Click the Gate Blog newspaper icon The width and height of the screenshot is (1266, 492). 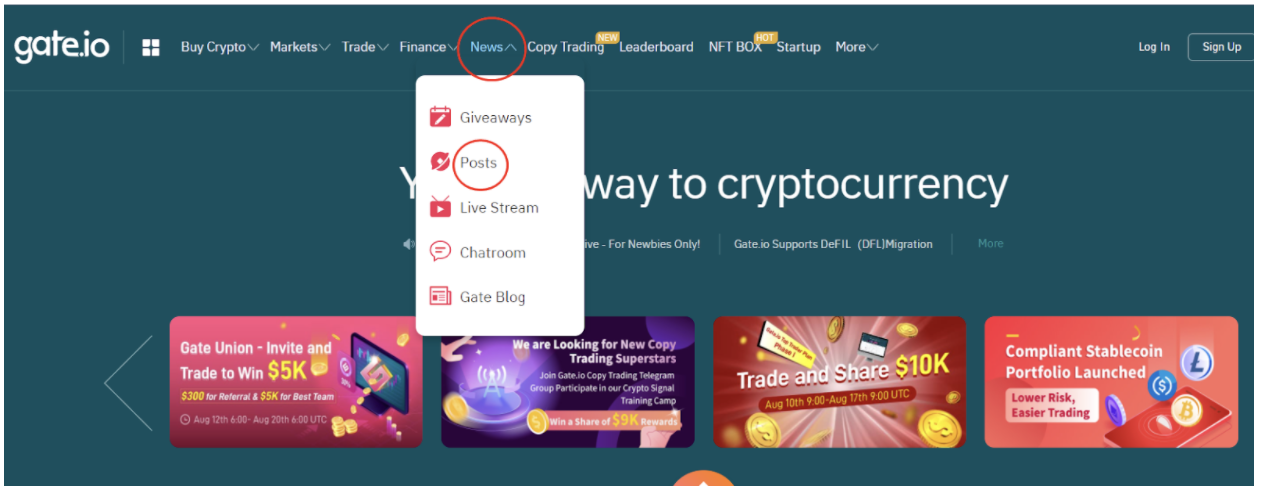[440, 297]
